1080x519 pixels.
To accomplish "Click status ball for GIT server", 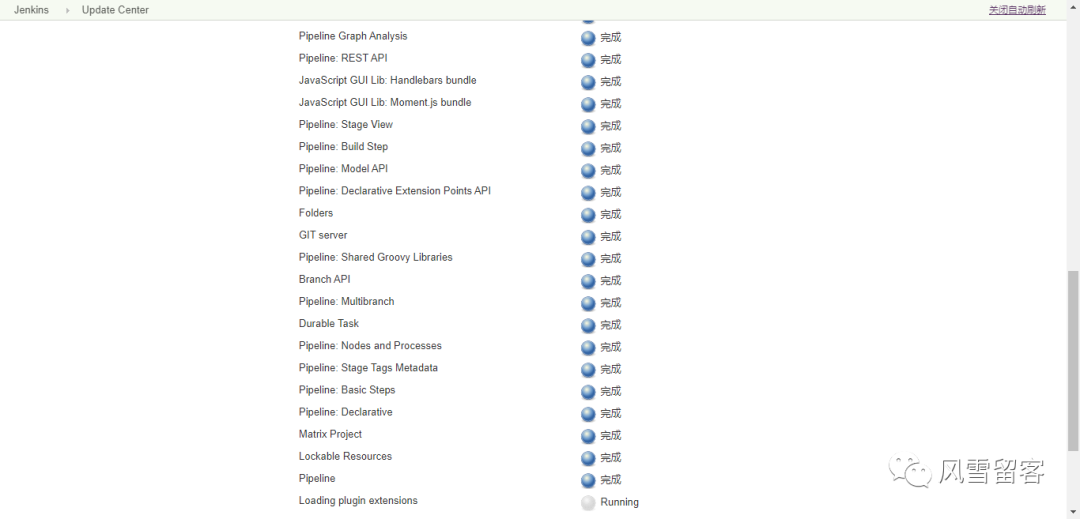I will click(x=588, y=237).
